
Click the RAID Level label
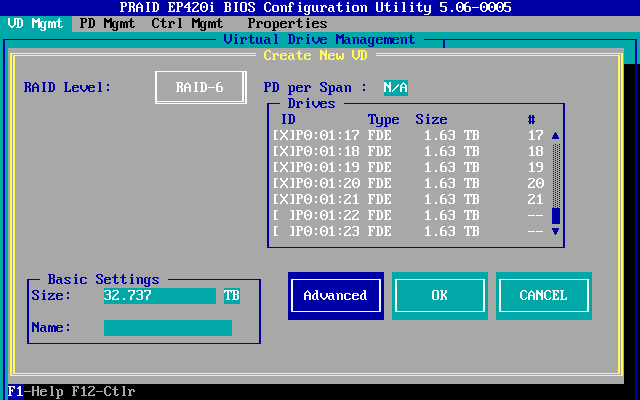tap(67, 87)
